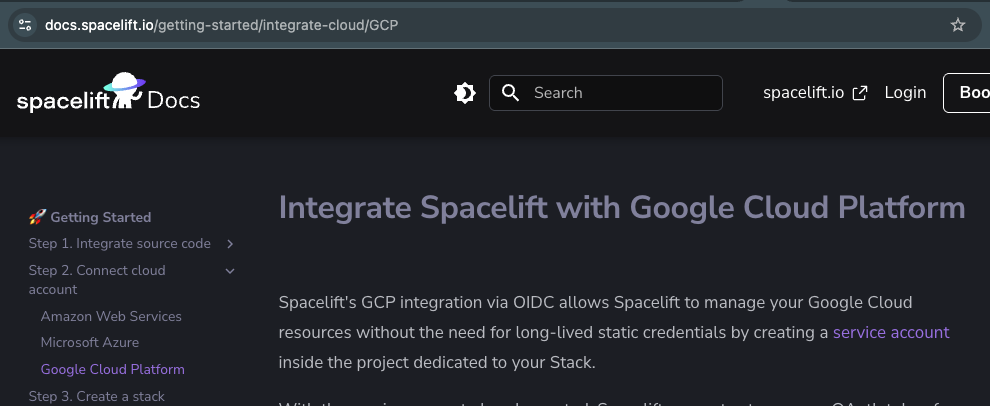The image size is (990, 406).
Task: Bookmark this page with the star icon
Action: [x=958, y=25]
